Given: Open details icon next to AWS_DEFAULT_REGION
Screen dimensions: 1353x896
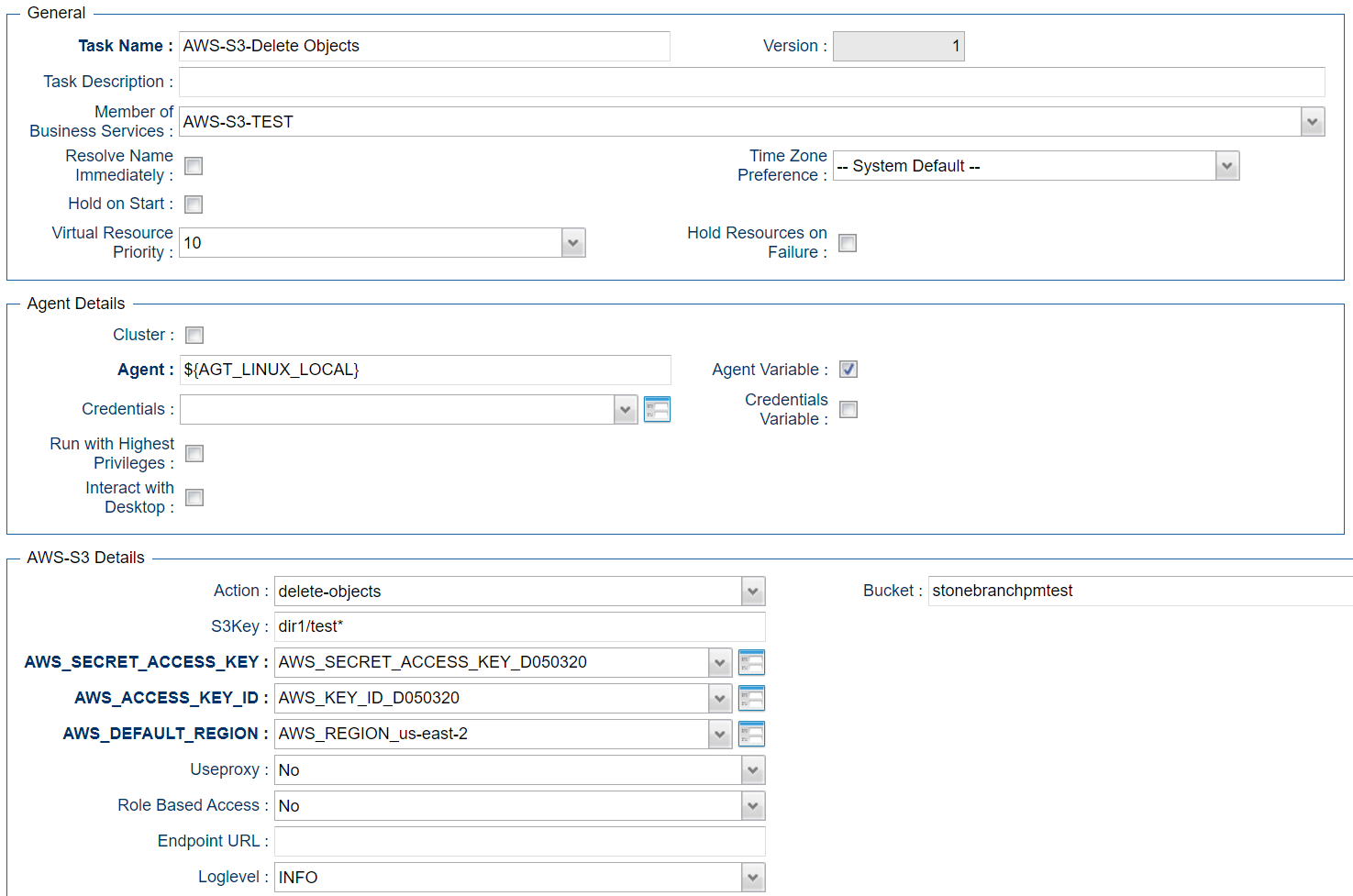Looking at the screenshot, I should [x=751, y=734].
